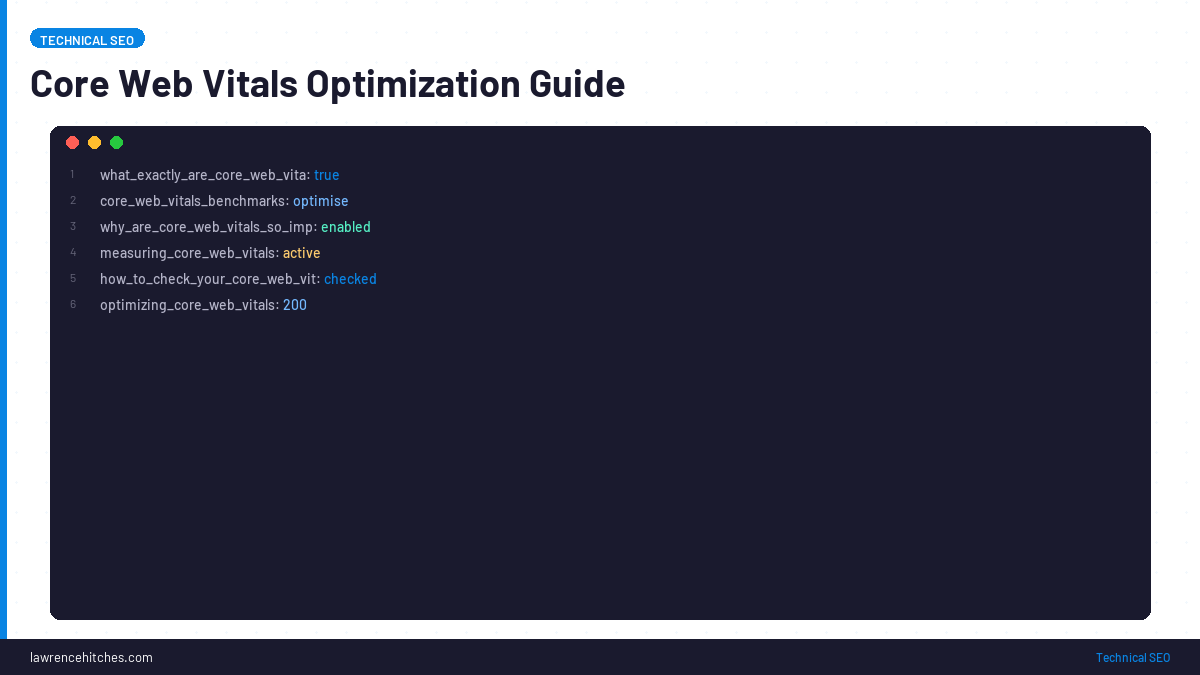Click the green traffic-light dot

point(116,142)
